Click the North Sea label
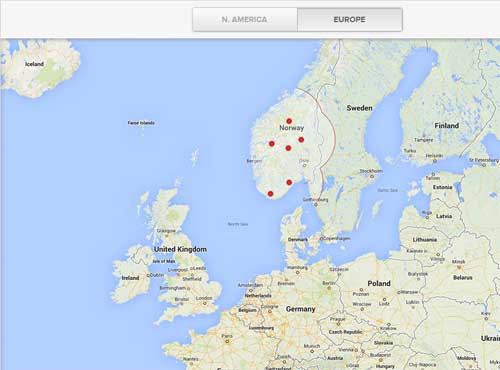500x370 pixels. [x=238, y=224]
